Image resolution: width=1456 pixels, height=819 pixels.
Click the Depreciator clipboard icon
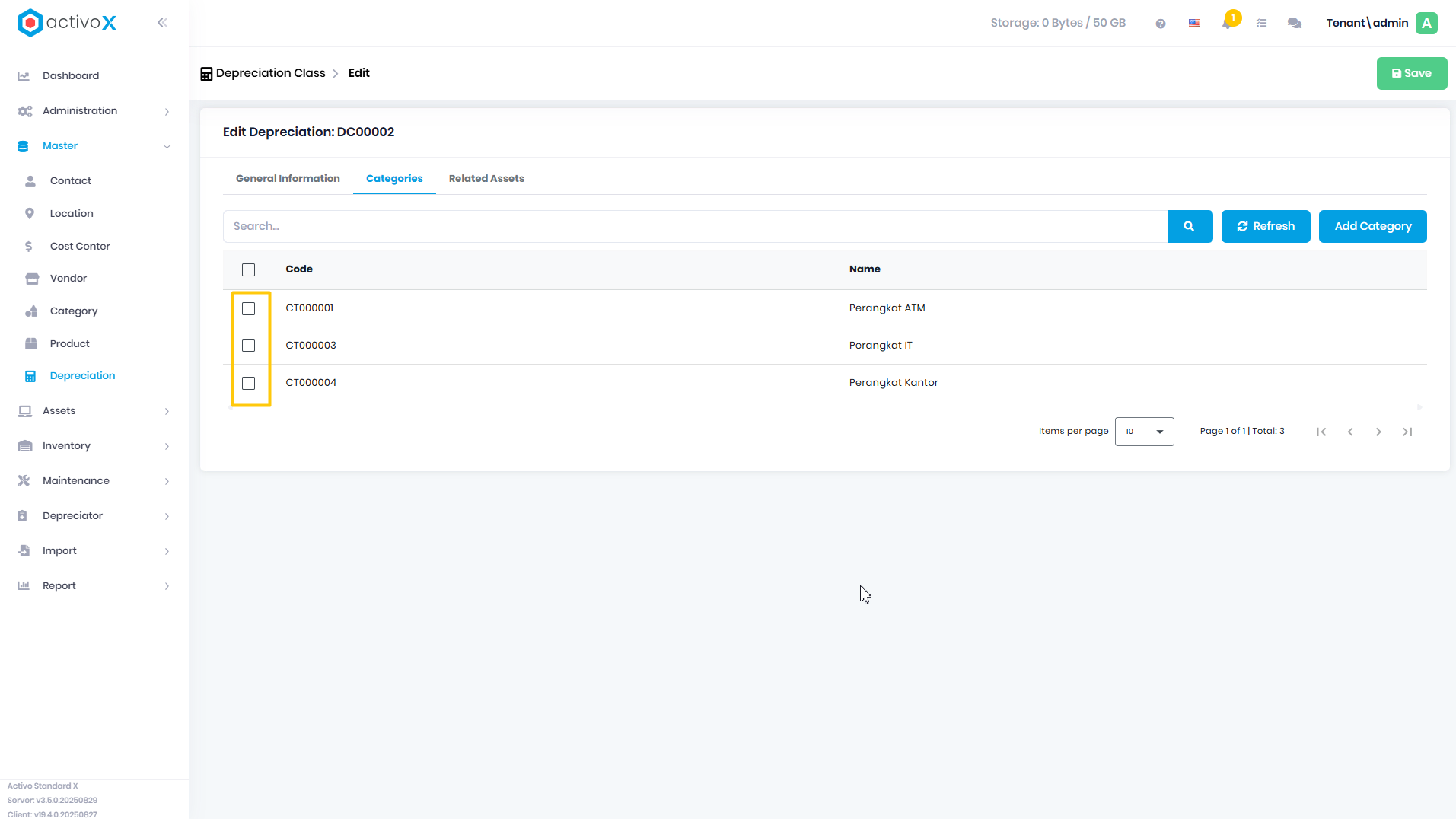22,516
